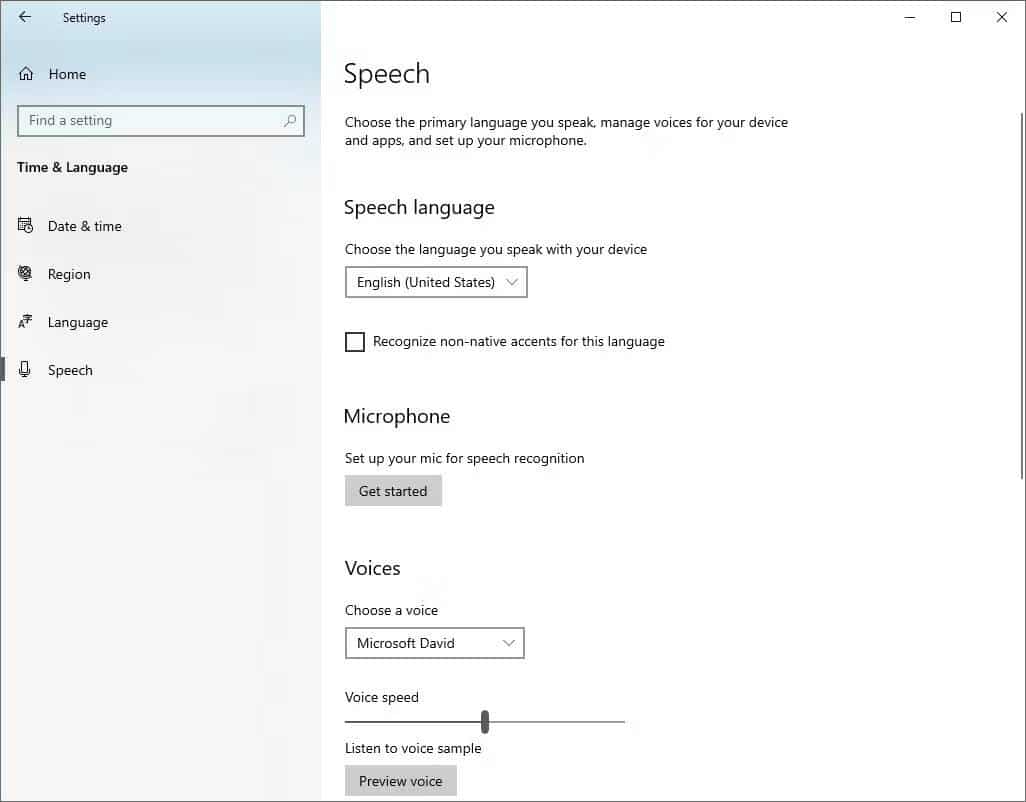Click the Home icon
The width and height of the screenshot is (1026, 802).
[24, 73]
